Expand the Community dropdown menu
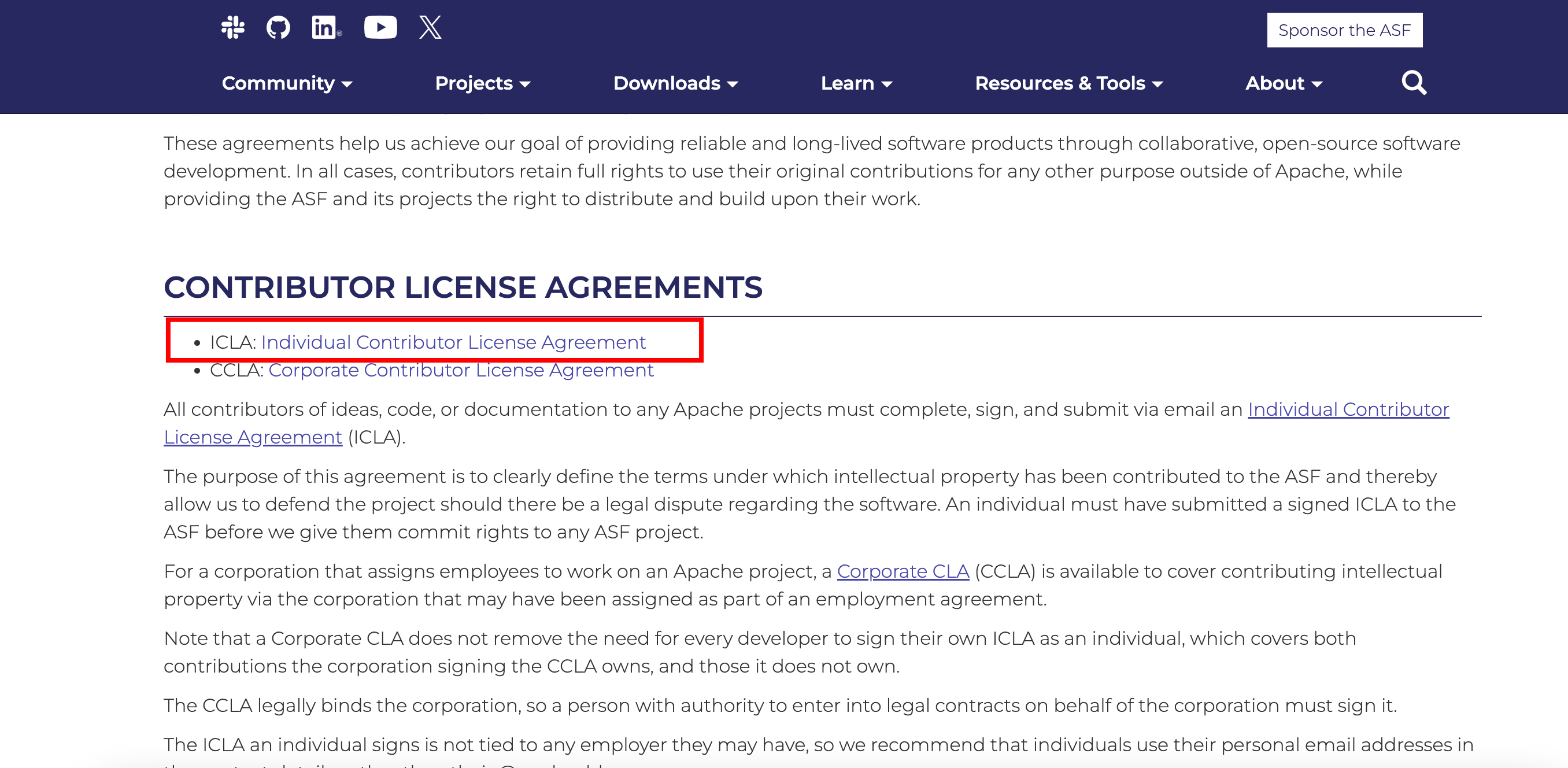The height and width of the screenshot is (768, 1568). [287, 83]
